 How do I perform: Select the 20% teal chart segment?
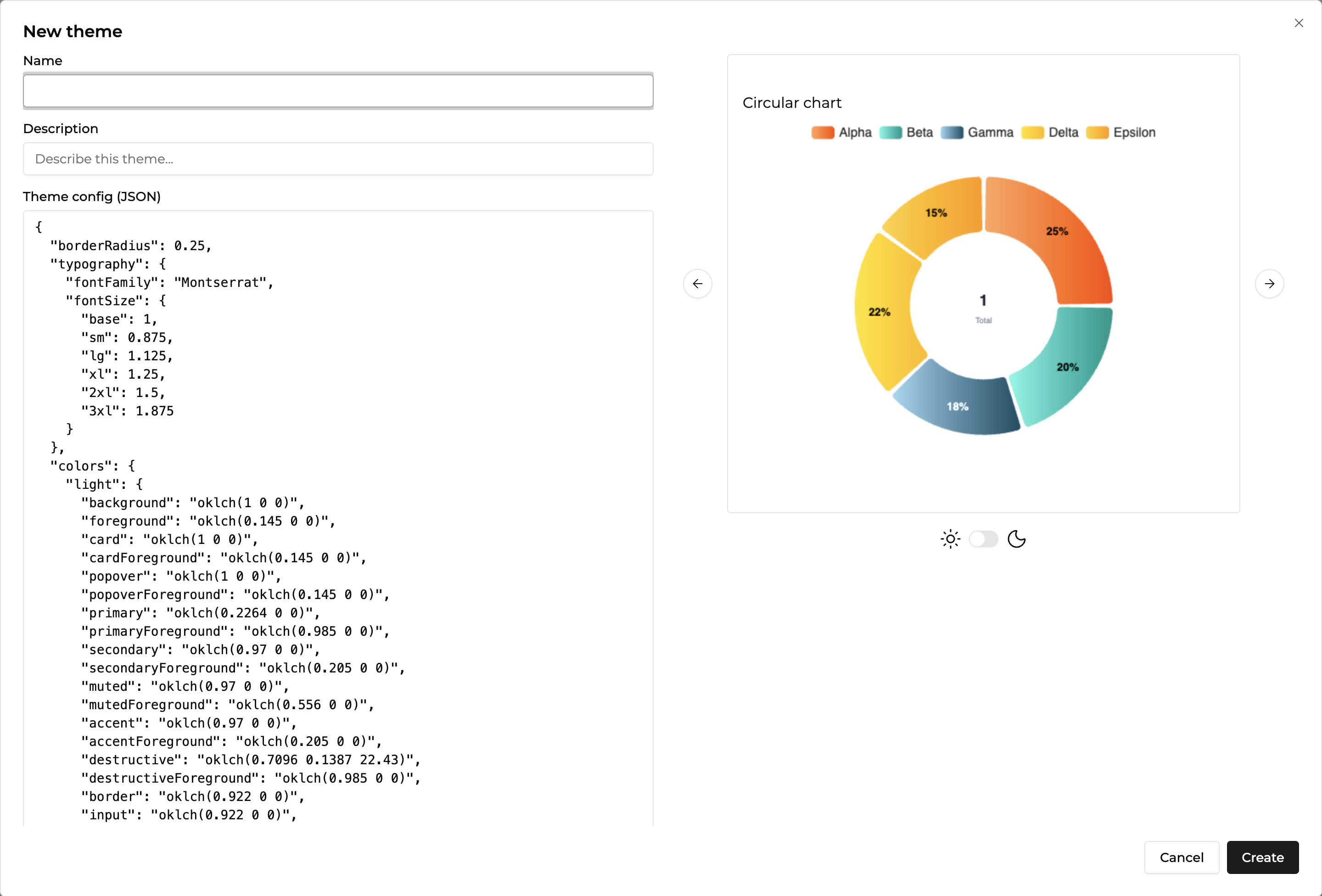1067,367
